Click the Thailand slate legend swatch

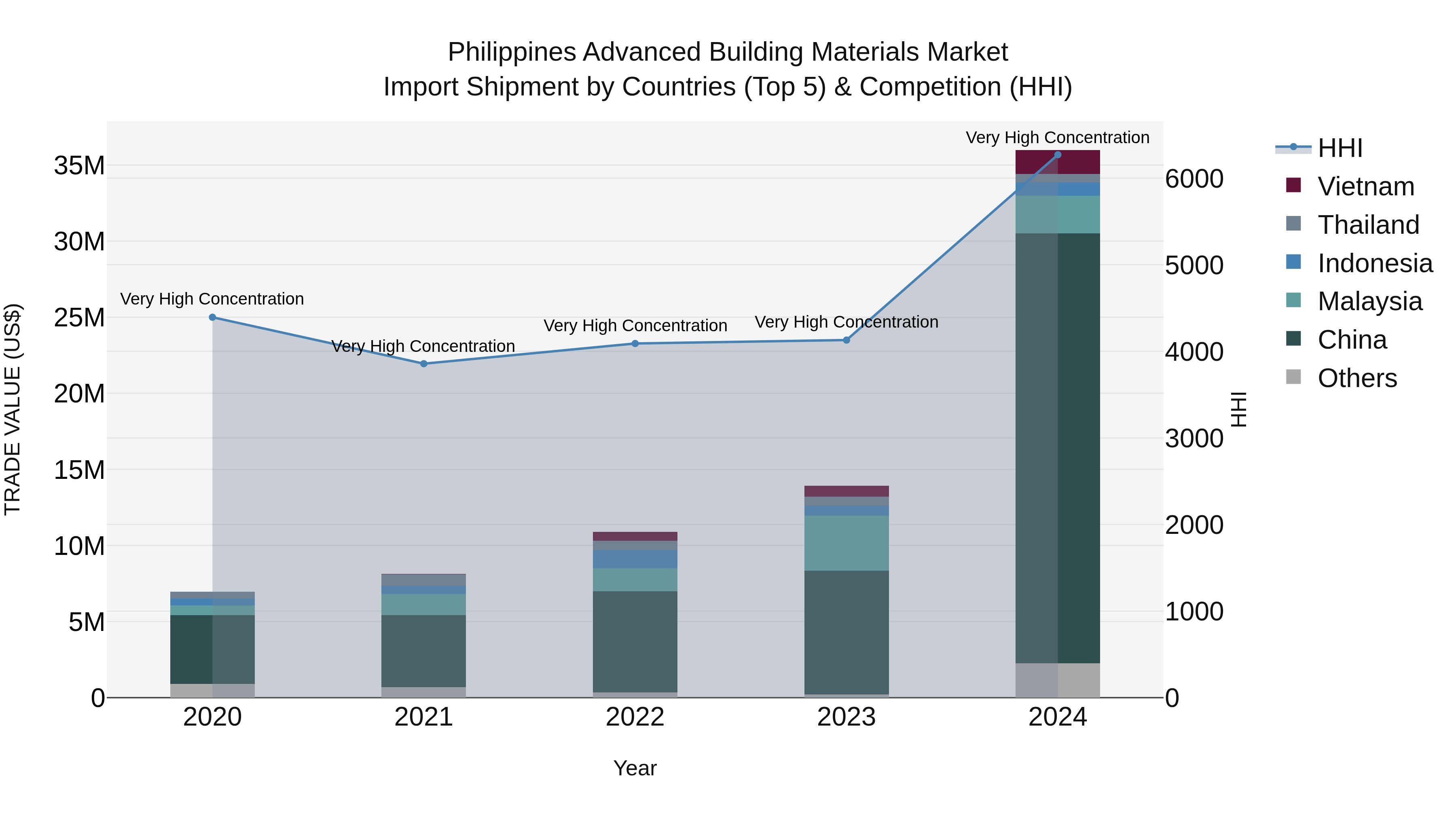[1293, 223]
